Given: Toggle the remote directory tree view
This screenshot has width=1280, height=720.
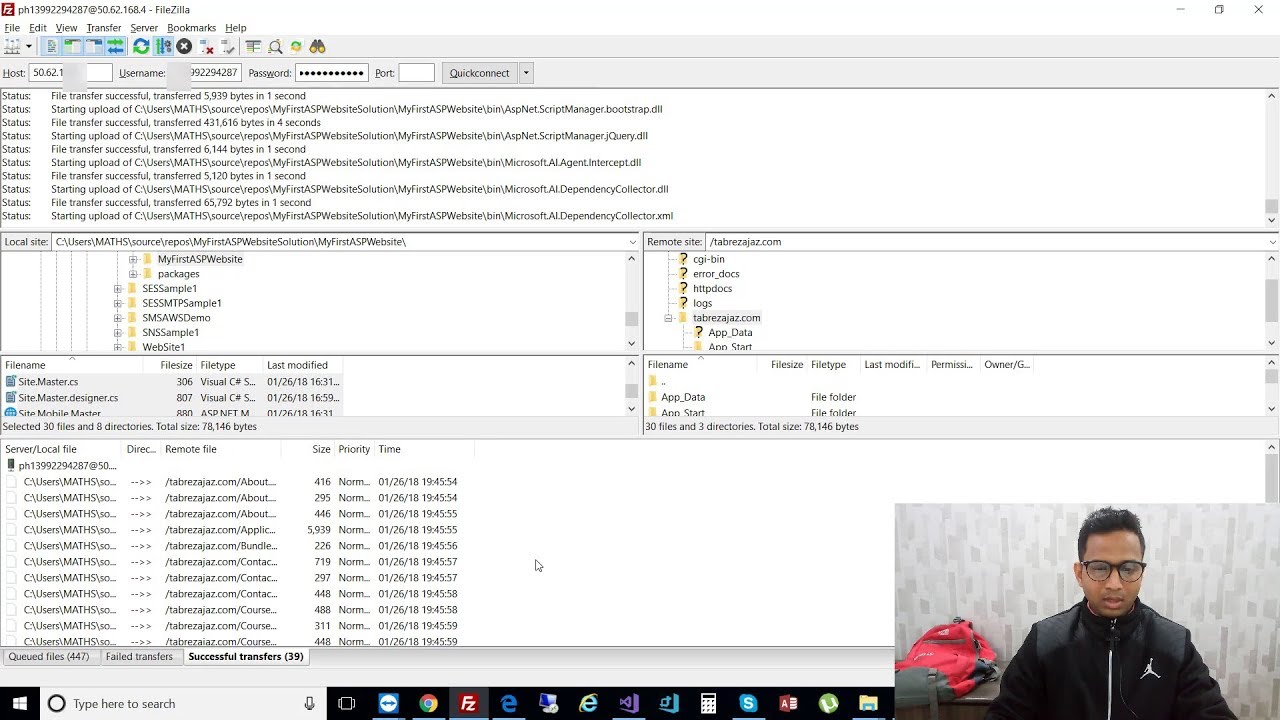Looking at the screenshot, I should click(x=94, y=47).
